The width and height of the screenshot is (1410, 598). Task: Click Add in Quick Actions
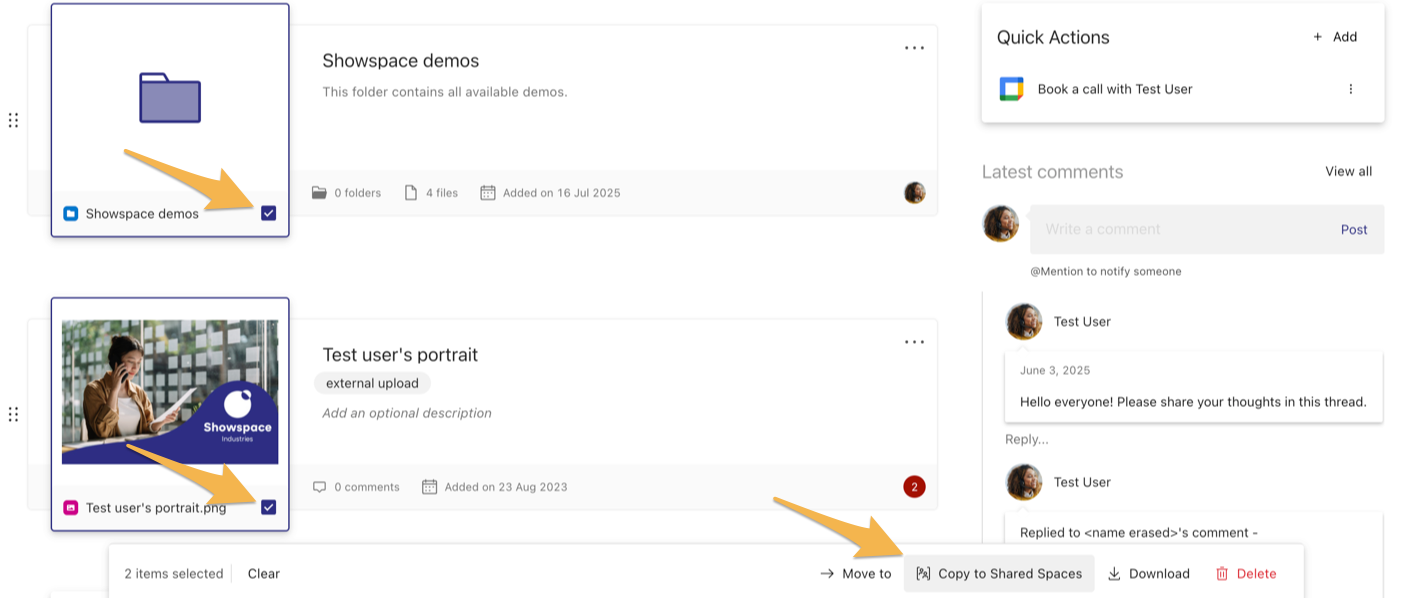[x=1335, y=36]
